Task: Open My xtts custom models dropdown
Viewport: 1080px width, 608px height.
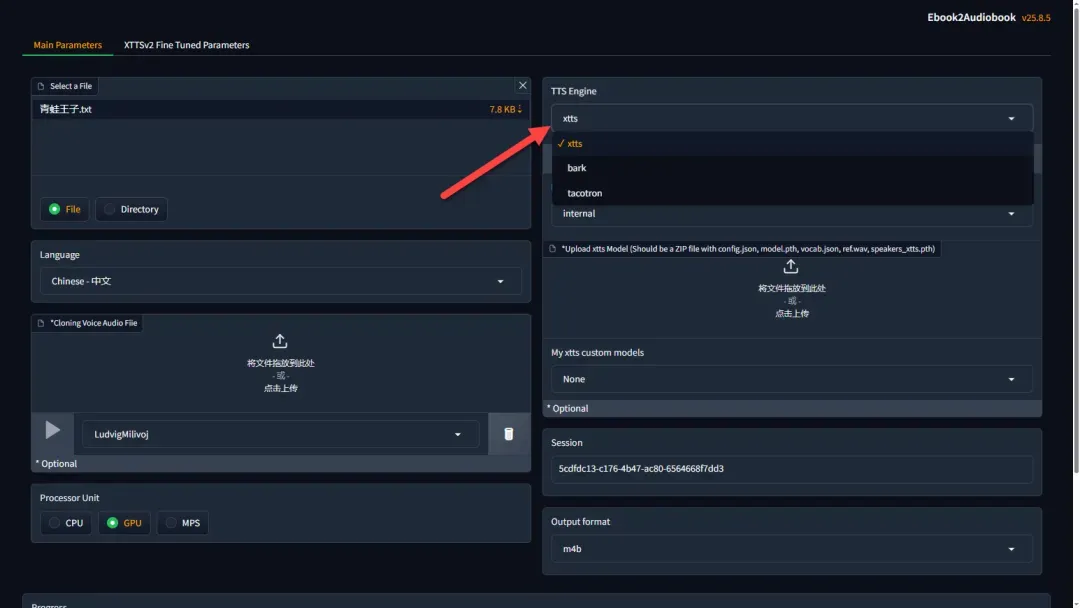Action: coord(791,379)
